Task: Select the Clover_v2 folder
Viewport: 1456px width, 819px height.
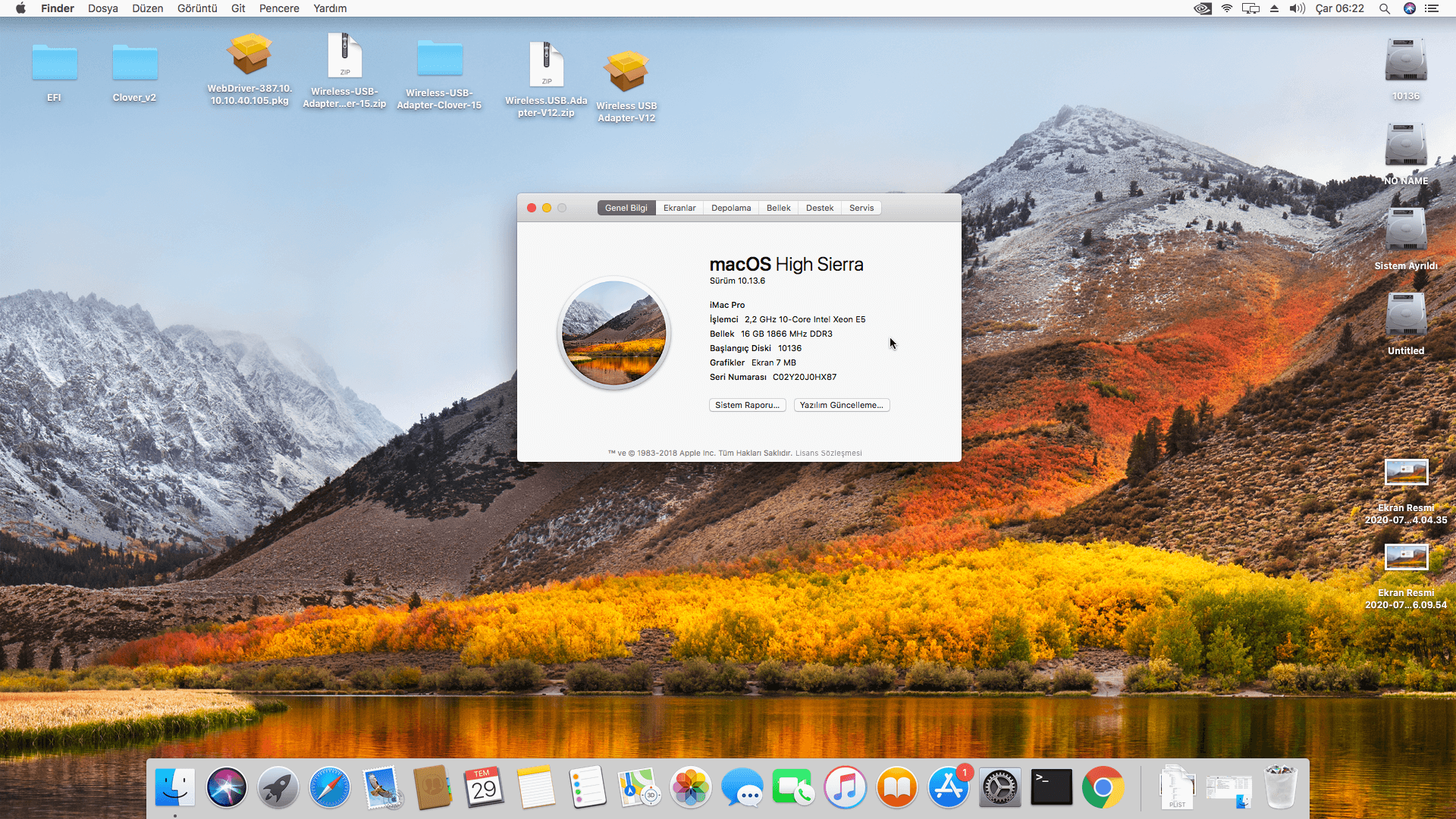Action: click(134, 64)
